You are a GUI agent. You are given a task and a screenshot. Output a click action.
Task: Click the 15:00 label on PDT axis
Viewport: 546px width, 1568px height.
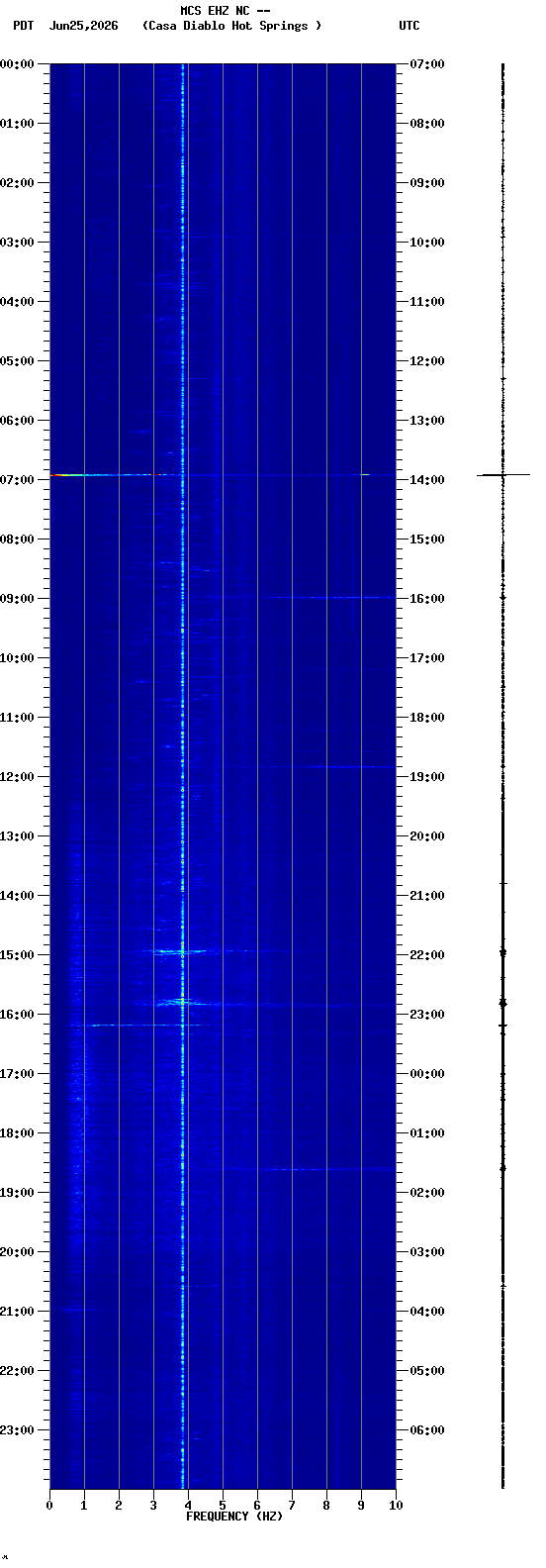point(18,955)
